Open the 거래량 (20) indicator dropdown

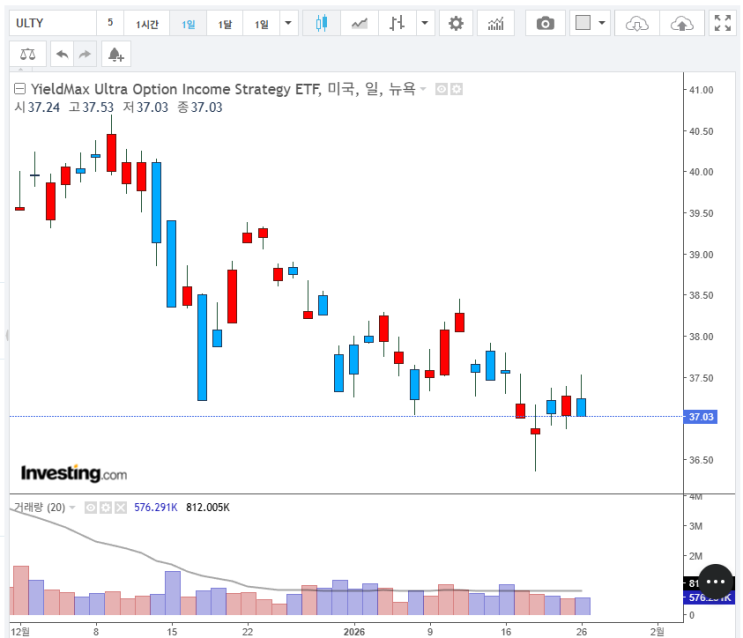[x=72, y=508]
